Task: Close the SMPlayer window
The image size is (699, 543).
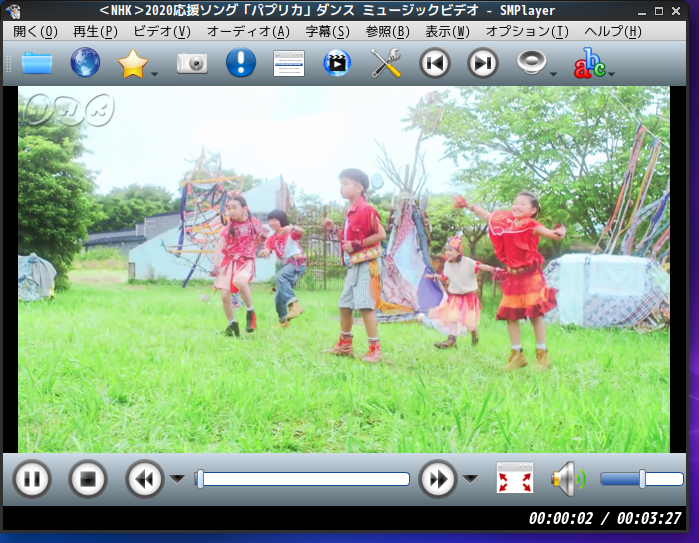Action: [x=676, y=11]
